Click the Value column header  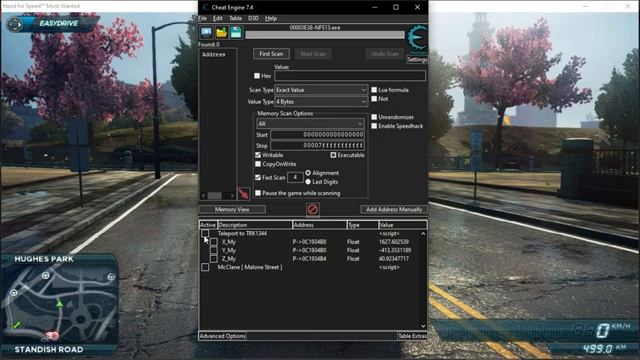[x=402, y=225]
